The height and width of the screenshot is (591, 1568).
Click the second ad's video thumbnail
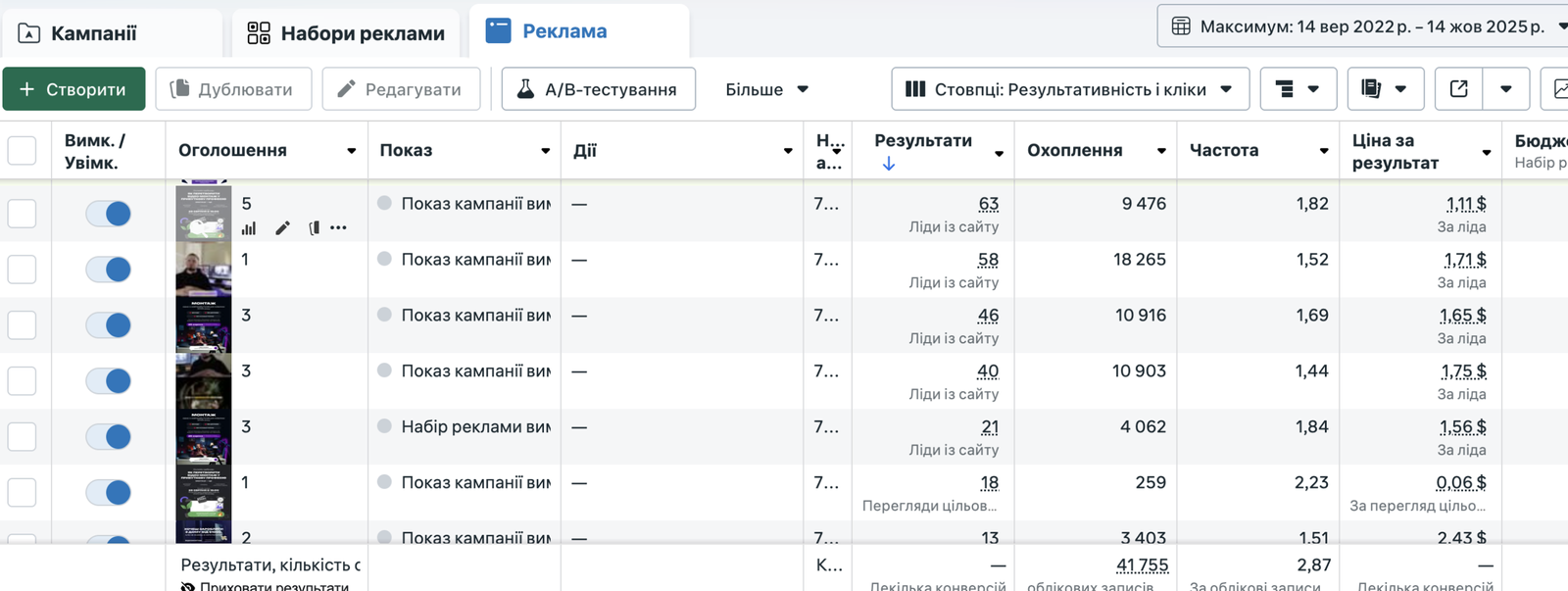(x=203, y=270)
